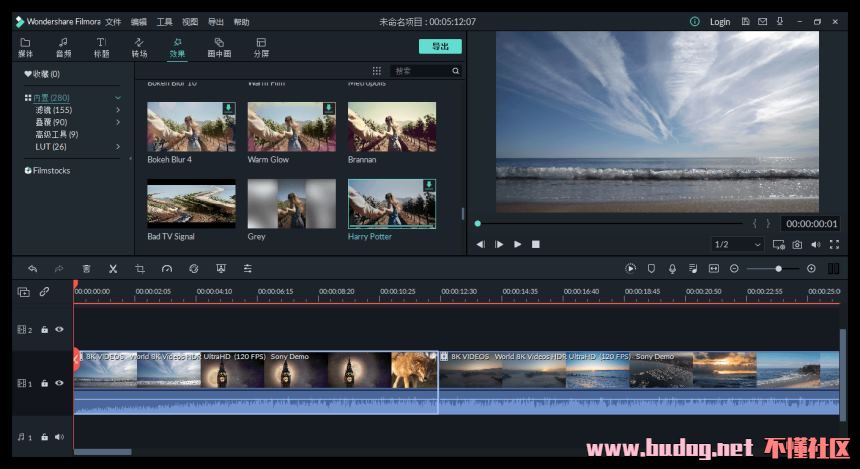Take a snapshot with the camera icon

point(797,244)
